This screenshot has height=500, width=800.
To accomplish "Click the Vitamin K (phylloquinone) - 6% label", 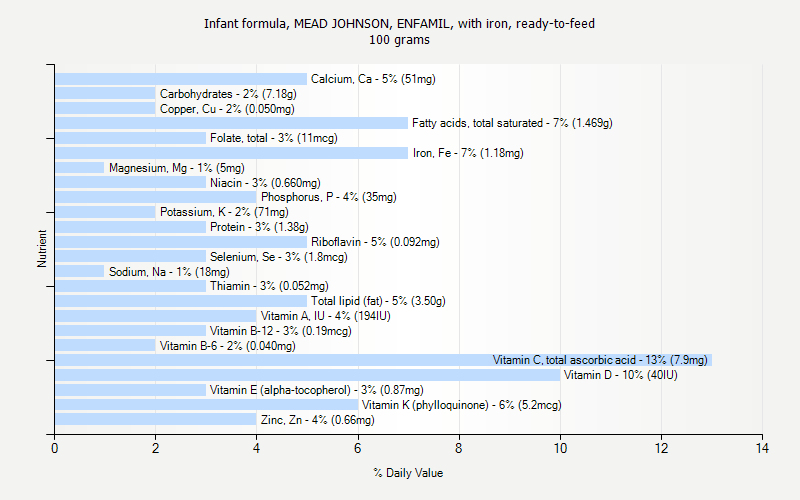I will pyautogui.click(x=461, y=405).
